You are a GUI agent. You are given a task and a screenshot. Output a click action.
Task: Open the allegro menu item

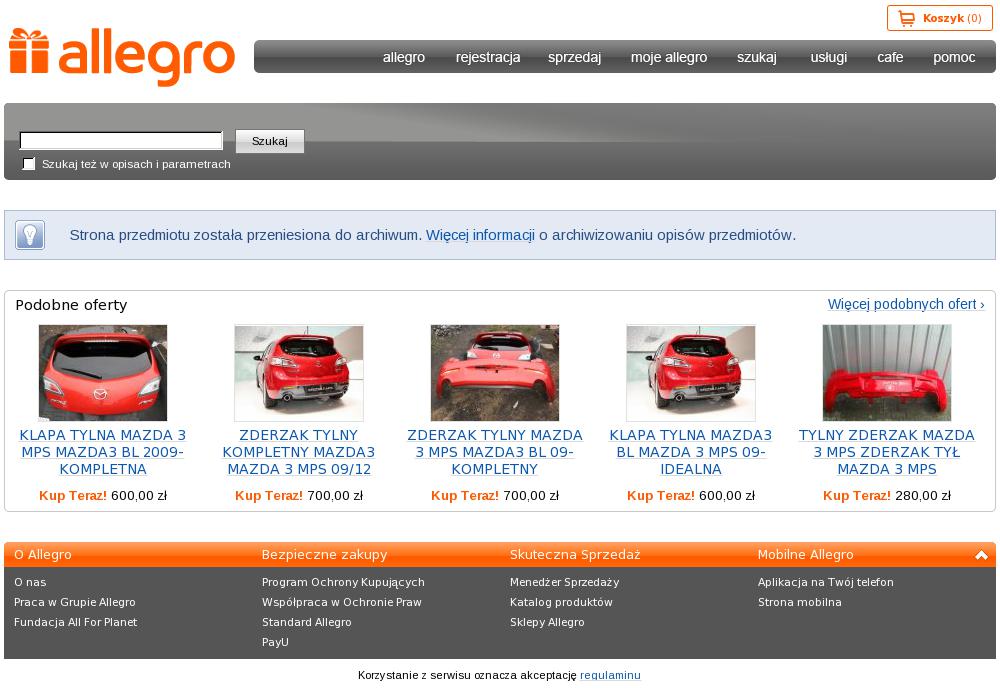coord(404,57)
